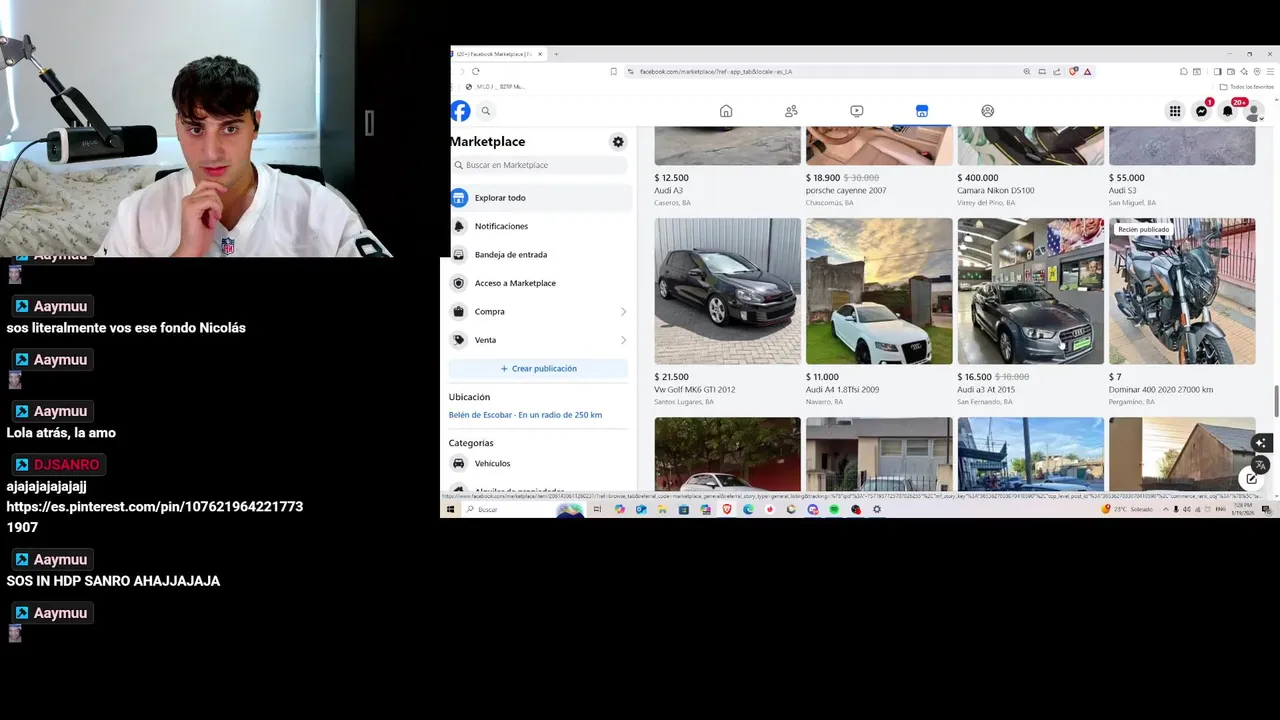Open Brave Rewards triangle icon

pos(1087,71)
